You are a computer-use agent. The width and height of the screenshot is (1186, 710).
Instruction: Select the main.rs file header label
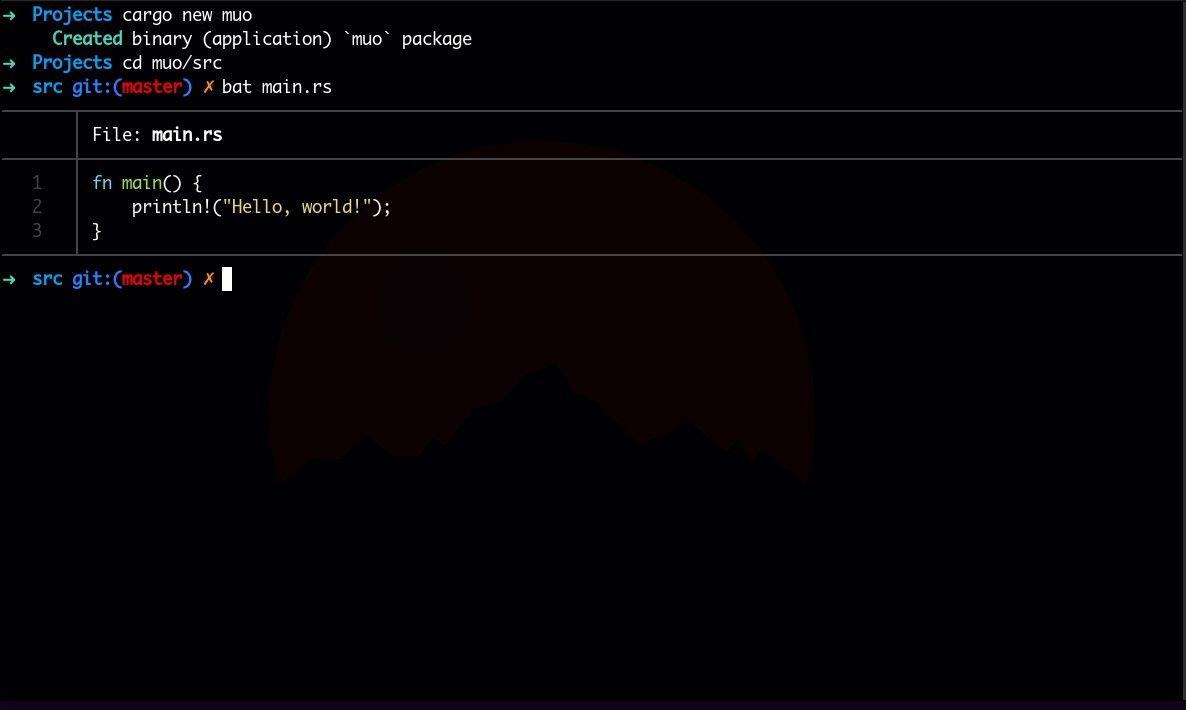point(186,135)
